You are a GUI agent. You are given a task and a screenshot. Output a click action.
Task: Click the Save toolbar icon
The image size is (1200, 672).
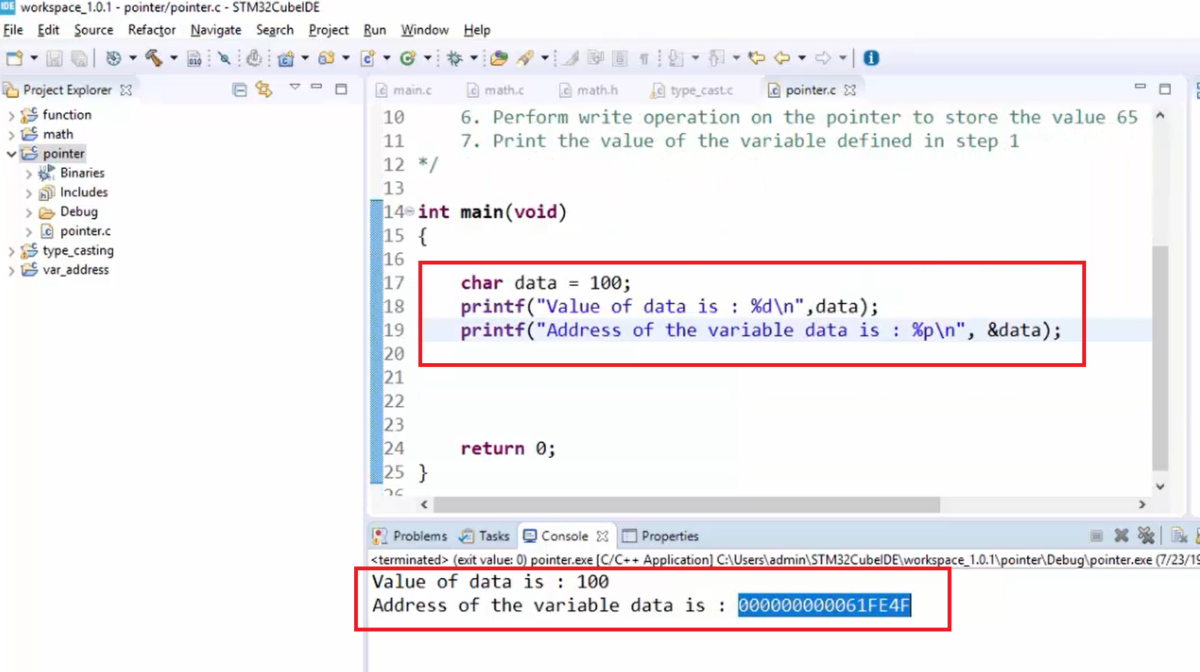[54, 58]
